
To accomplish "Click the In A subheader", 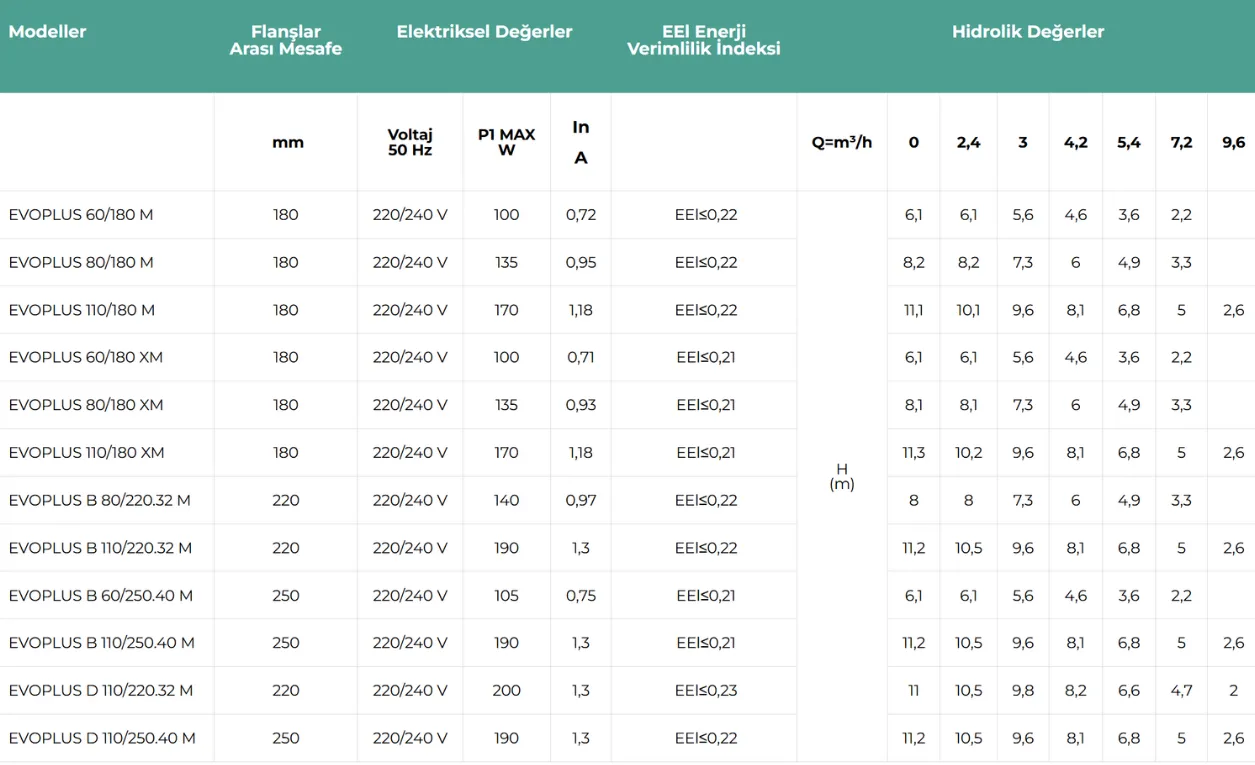I will pyautogui.click(x=581, y=143).
